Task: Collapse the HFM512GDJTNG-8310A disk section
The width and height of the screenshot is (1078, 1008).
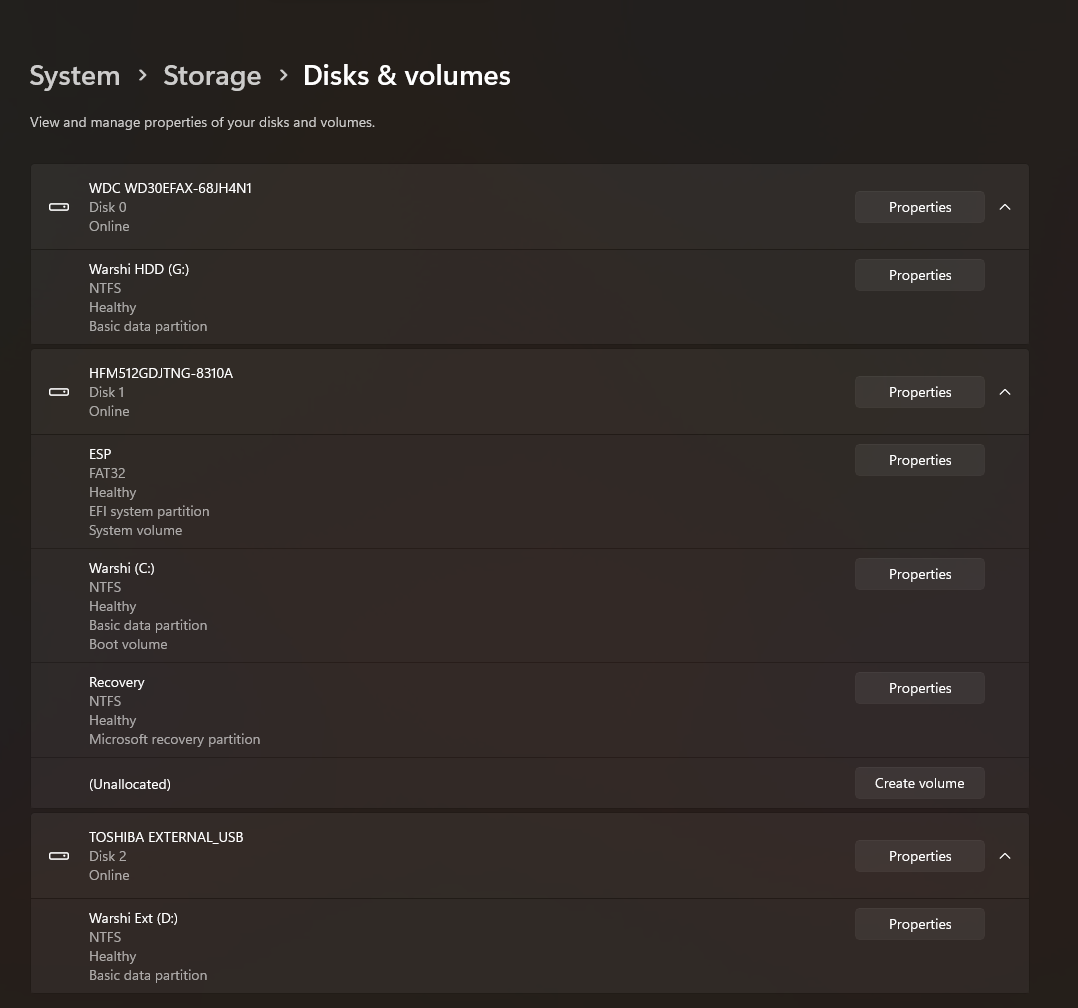Action: [x=1005, y=392]
